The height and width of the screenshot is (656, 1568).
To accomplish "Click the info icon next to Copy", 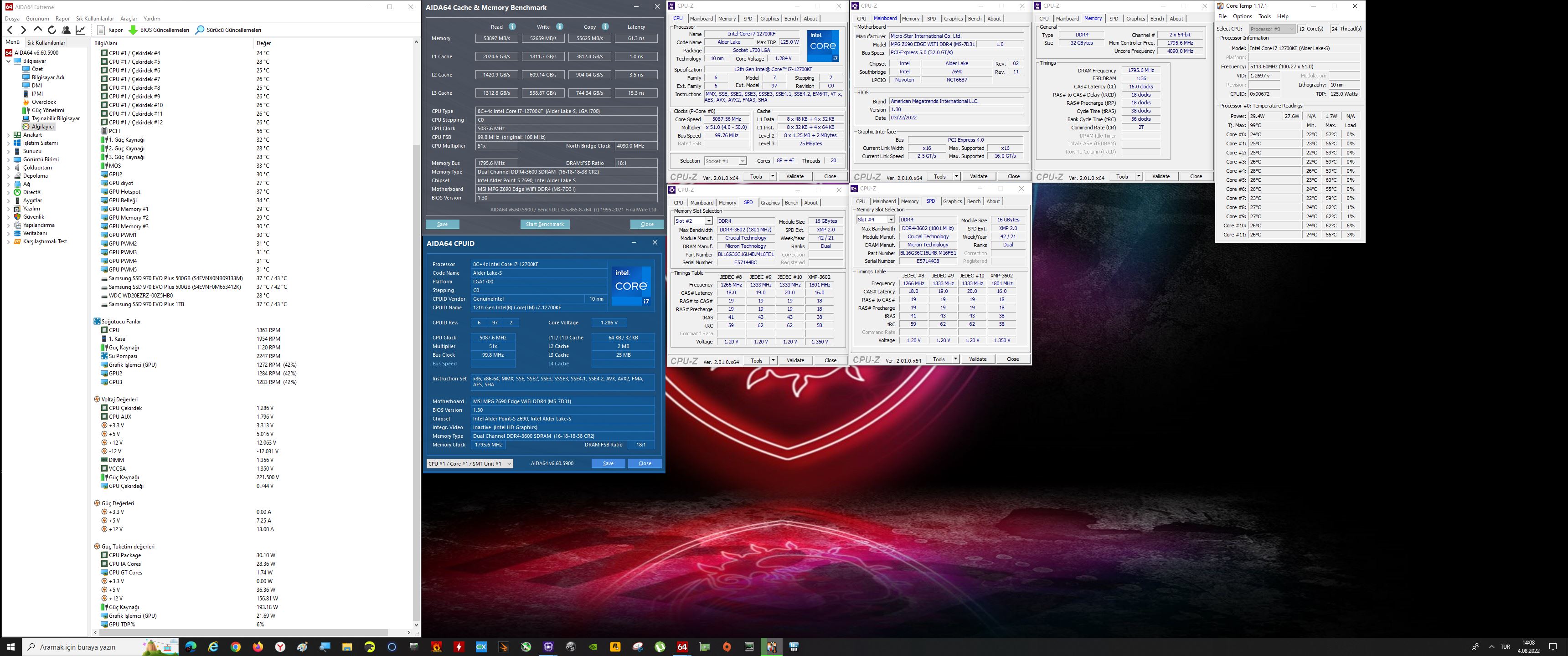I will (605, 27).
